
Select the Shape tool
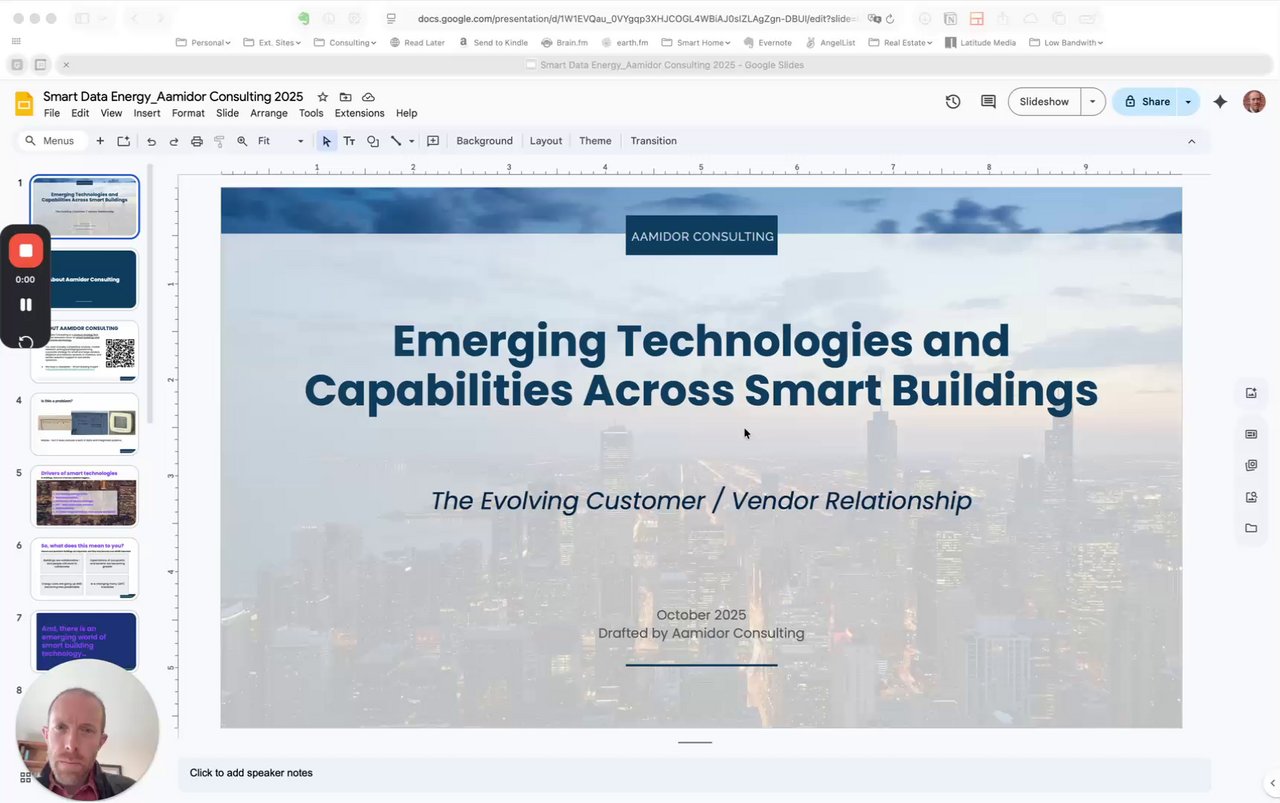(372, 141)
